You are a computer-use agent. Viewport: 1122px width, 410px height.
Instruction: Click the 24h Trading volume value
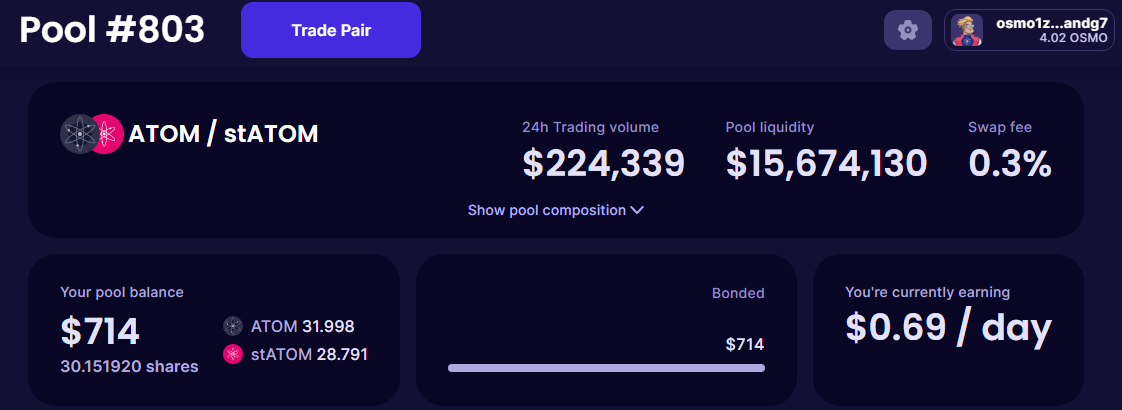click(x=603, y=163)
